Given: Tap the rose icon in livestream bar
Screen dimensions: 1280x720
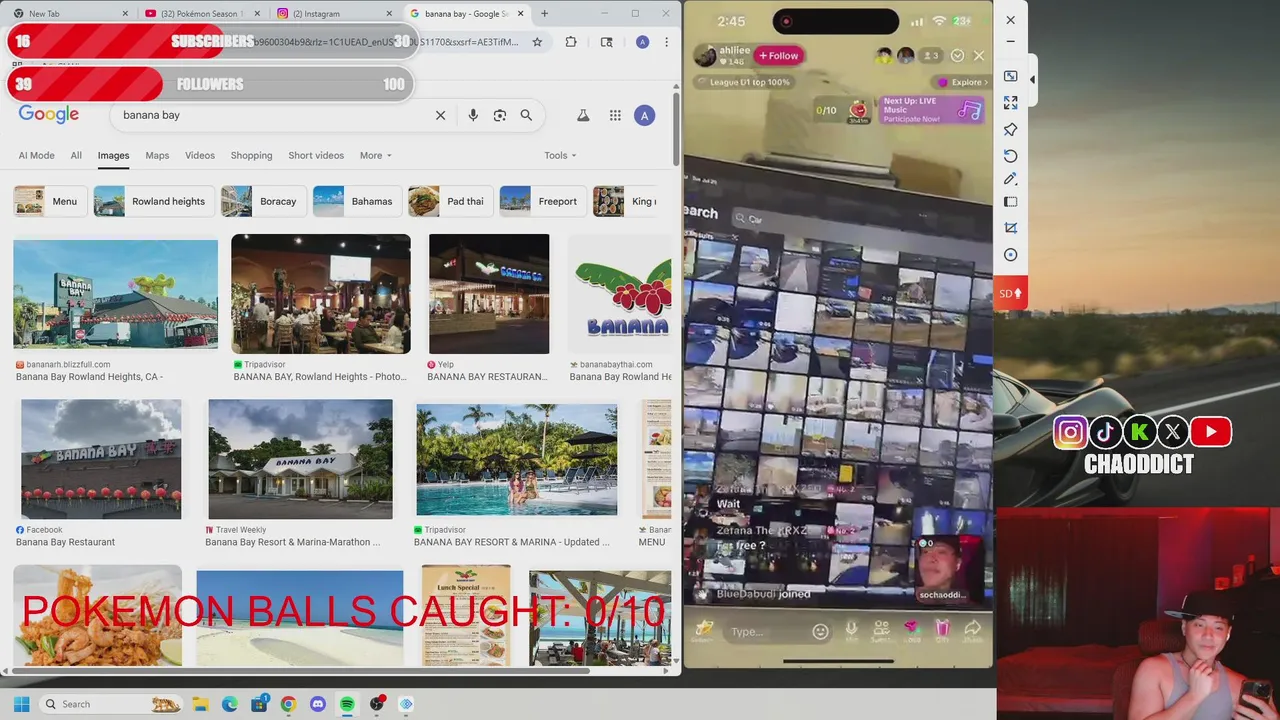Looking at the screenshot, I should coord(911,629).
